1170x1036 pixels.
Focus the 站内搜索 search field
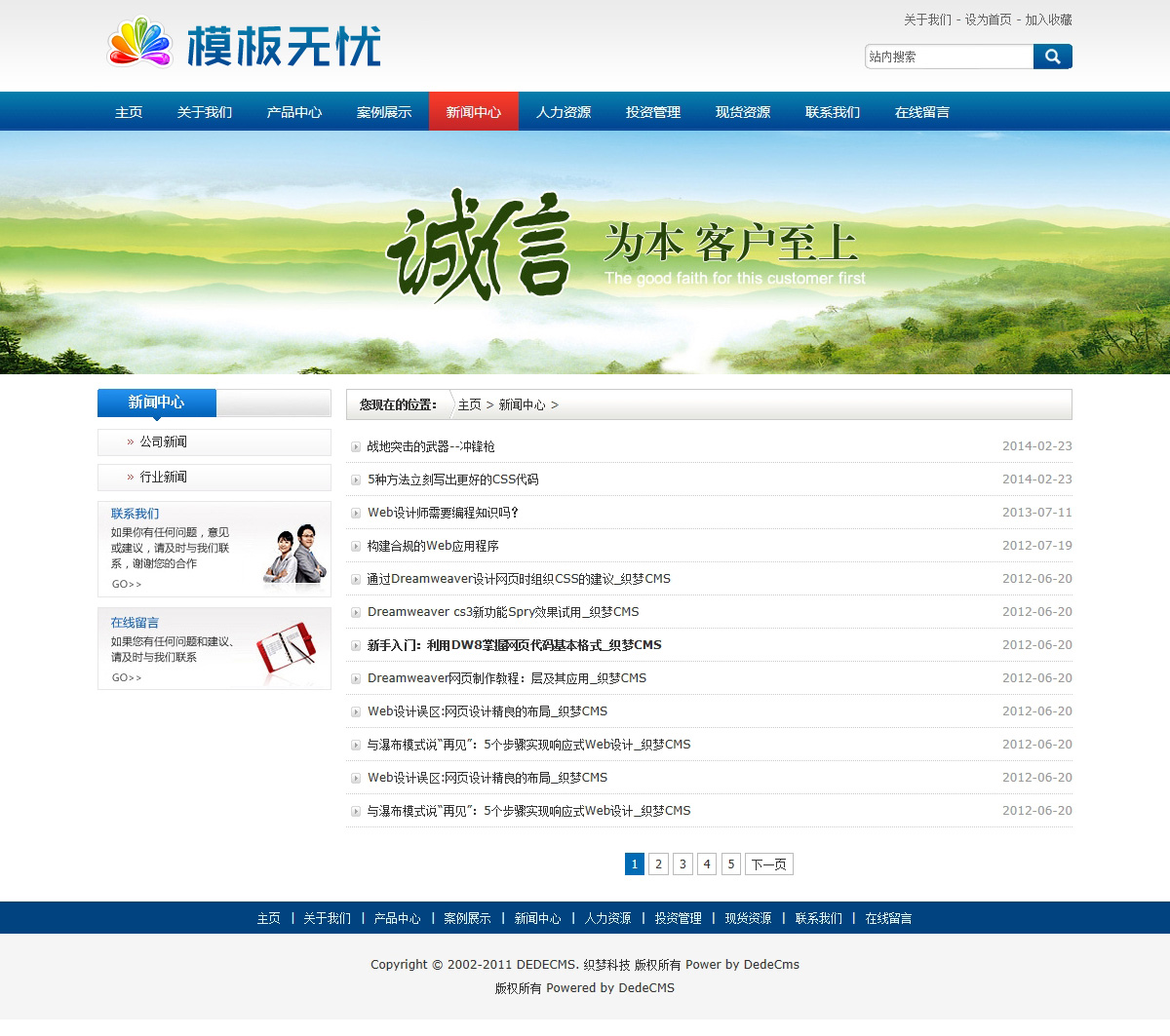[x=948, y=57]
